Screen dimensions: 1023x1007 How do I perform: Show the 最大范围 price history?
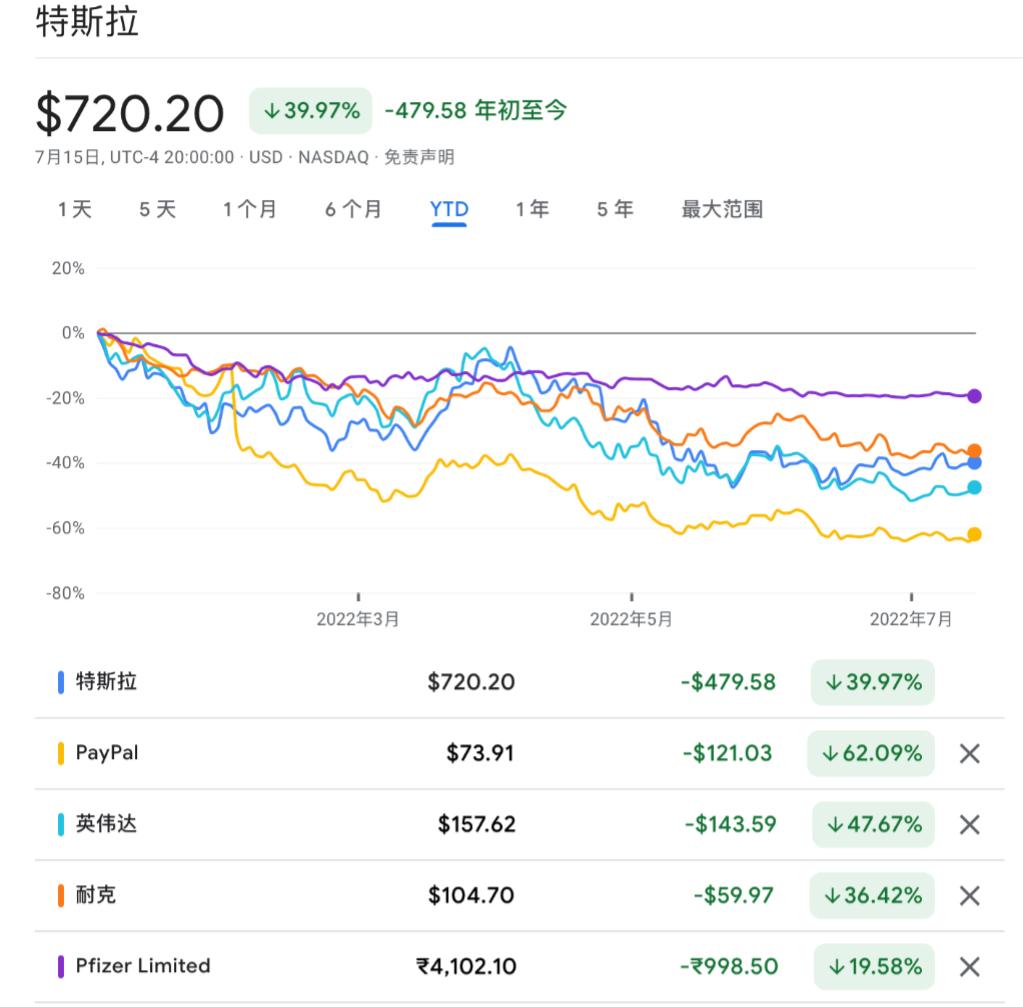pyautogui.click(x=722, y=209)
